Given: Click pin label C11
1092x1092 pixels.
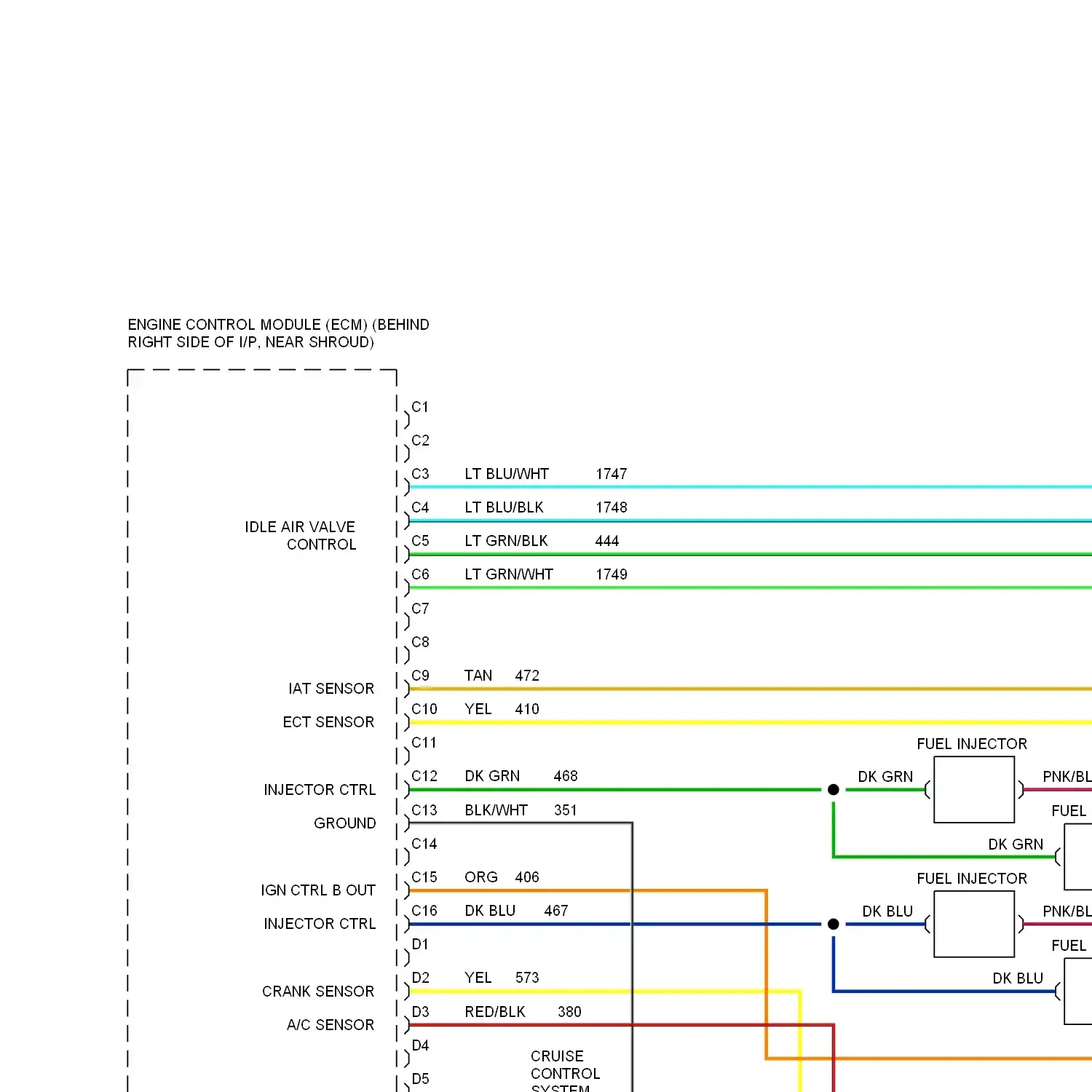Looking at the screenshot, I should [424, 743].
